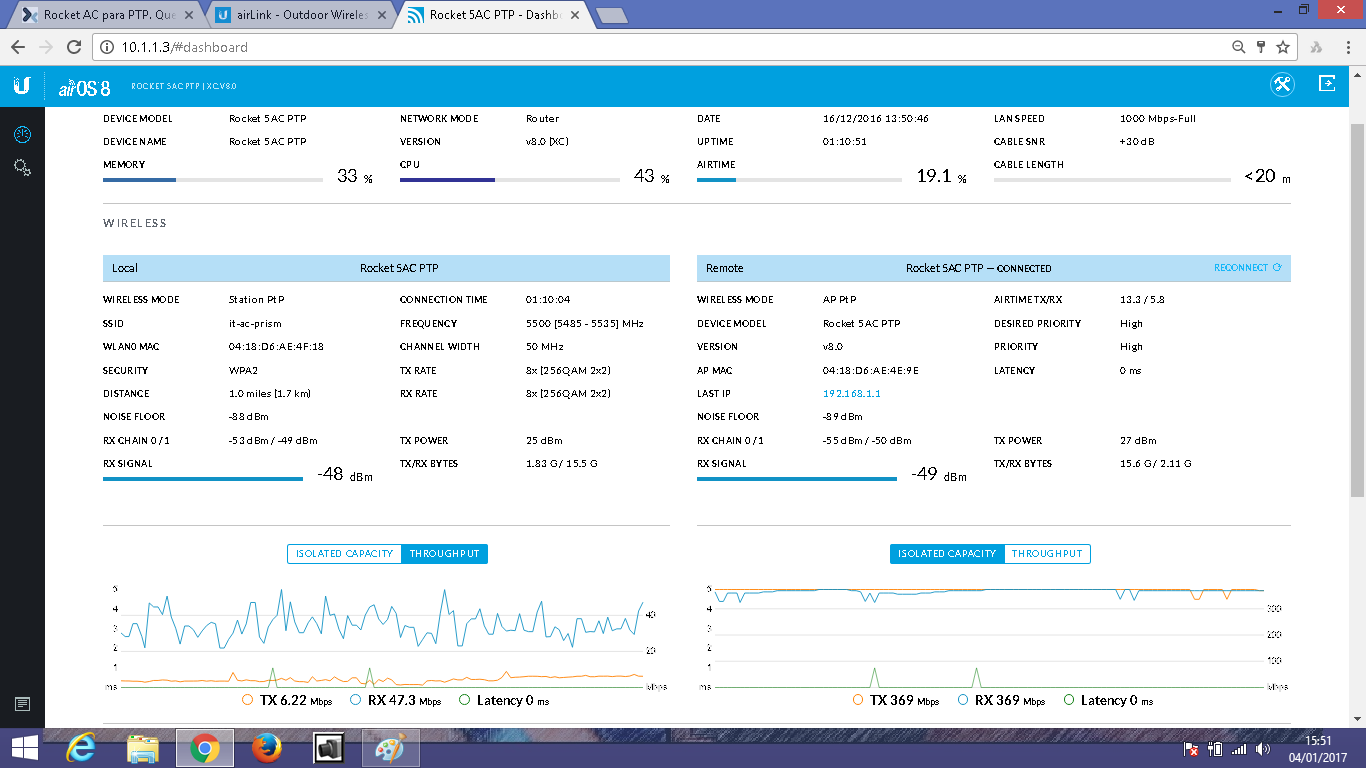Click the frequency value 5500 [5485 - 5535] MHz
This screenshot has width=1366, height=768.
click(585, 324)
